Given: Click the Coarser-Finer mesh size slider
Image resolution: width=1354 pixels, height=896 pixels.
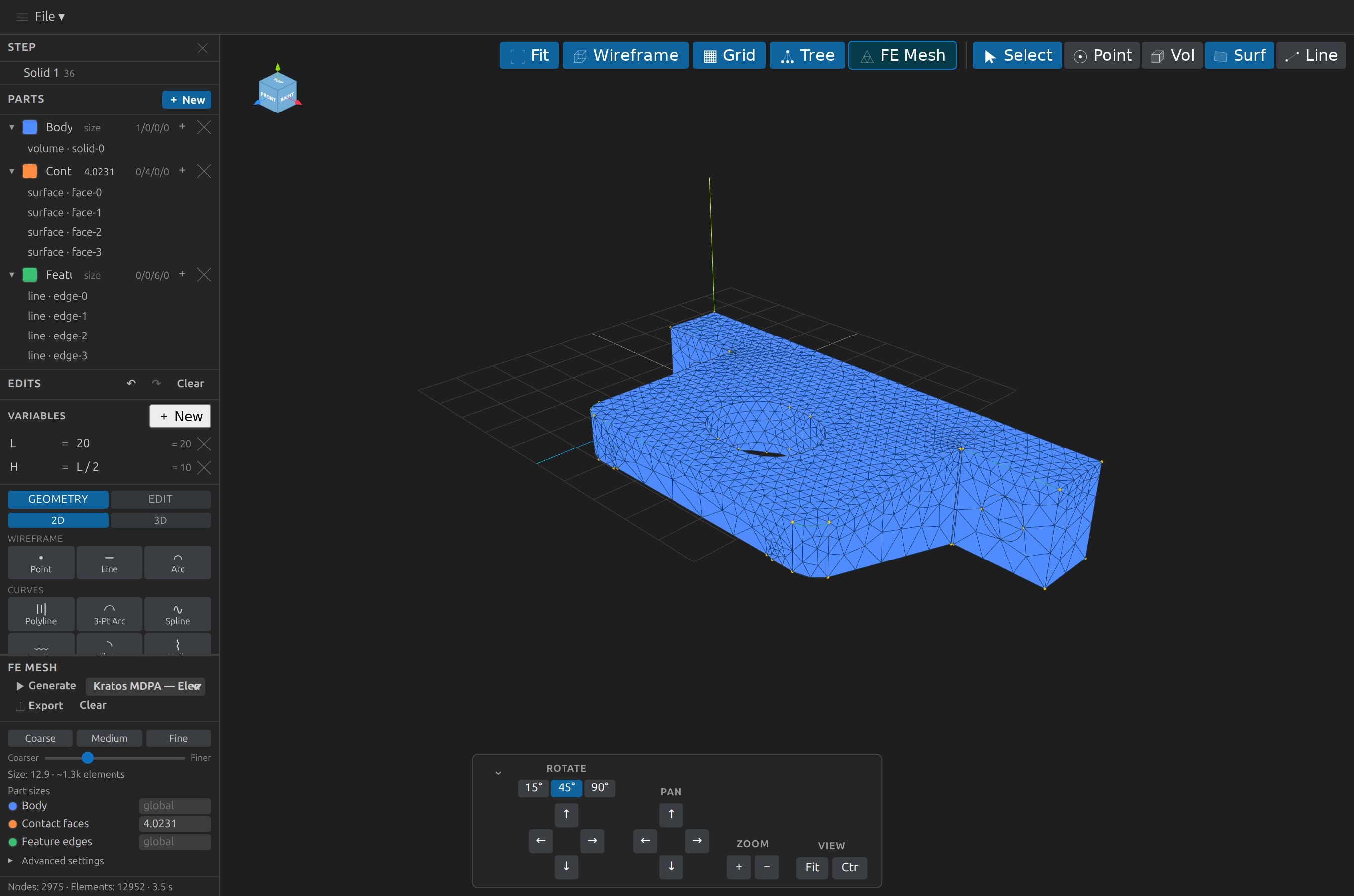Looking at the screenshot, I should tap(115, 758).
